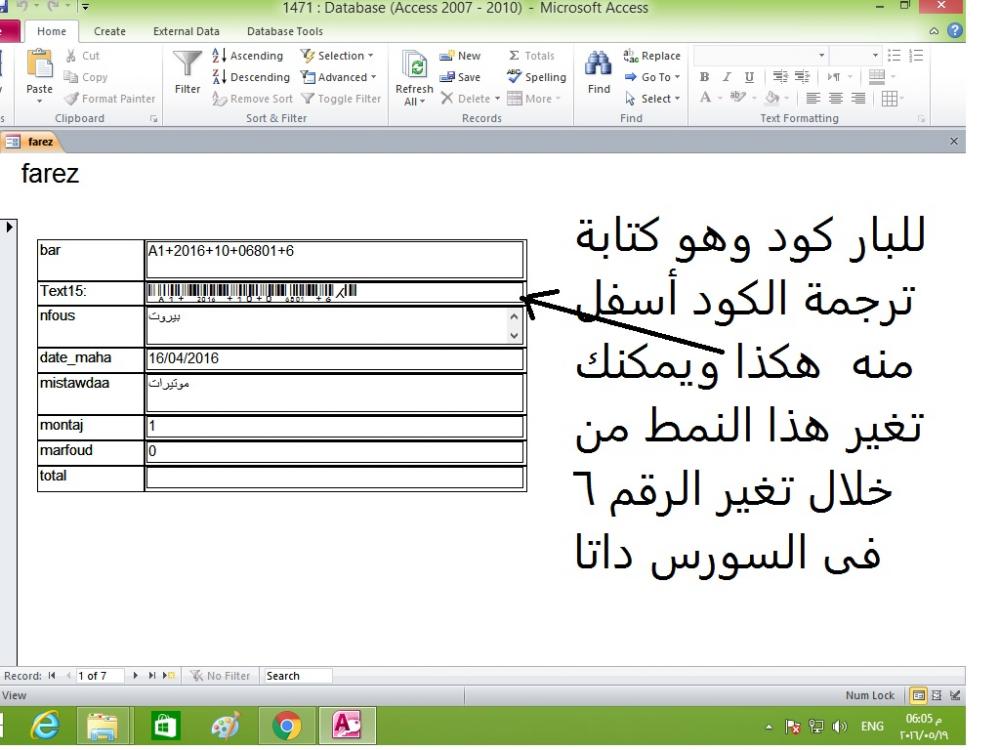Screen dimensions: 1000x750
Task: Click the numbering list icon
Action: [x=916, y=55]
